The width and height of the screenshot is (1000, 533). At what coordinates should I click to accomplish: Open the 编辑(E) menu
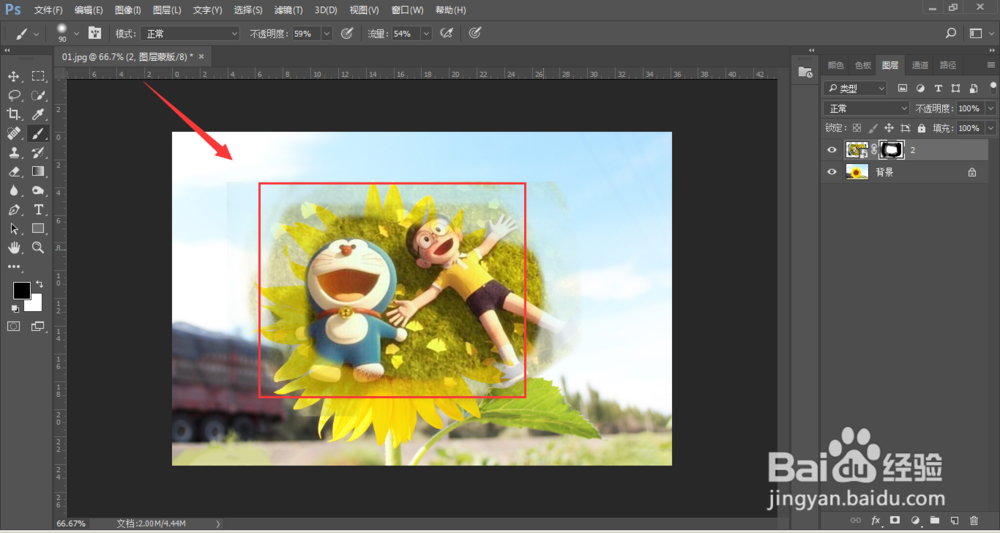pos(89,10)
